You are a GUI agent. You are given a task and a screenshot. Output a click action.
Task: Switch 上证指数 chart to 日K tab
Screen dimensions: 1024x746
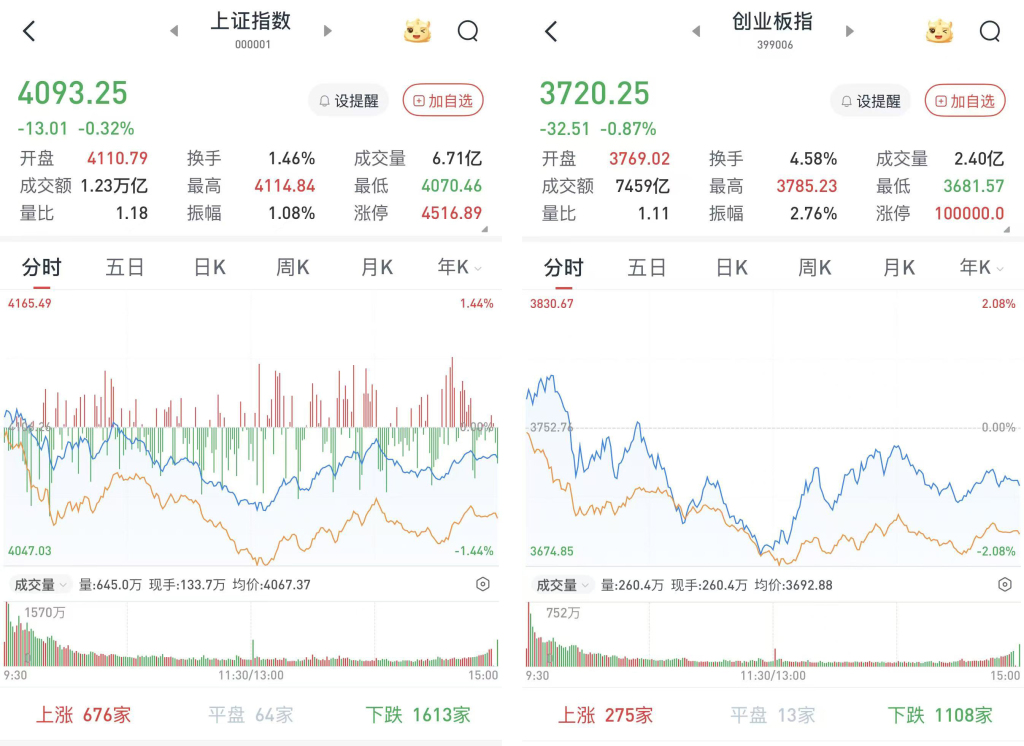click(x=209, y=268)
